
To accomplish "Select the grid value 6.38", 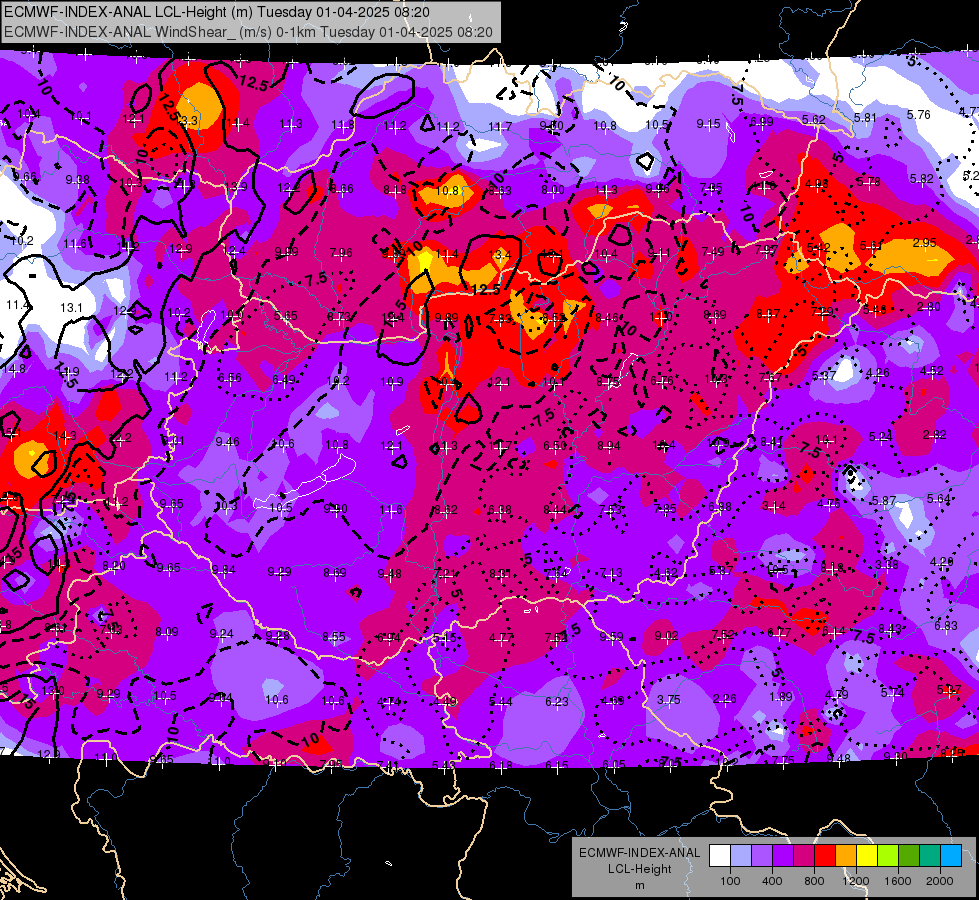I will (499, 510).
